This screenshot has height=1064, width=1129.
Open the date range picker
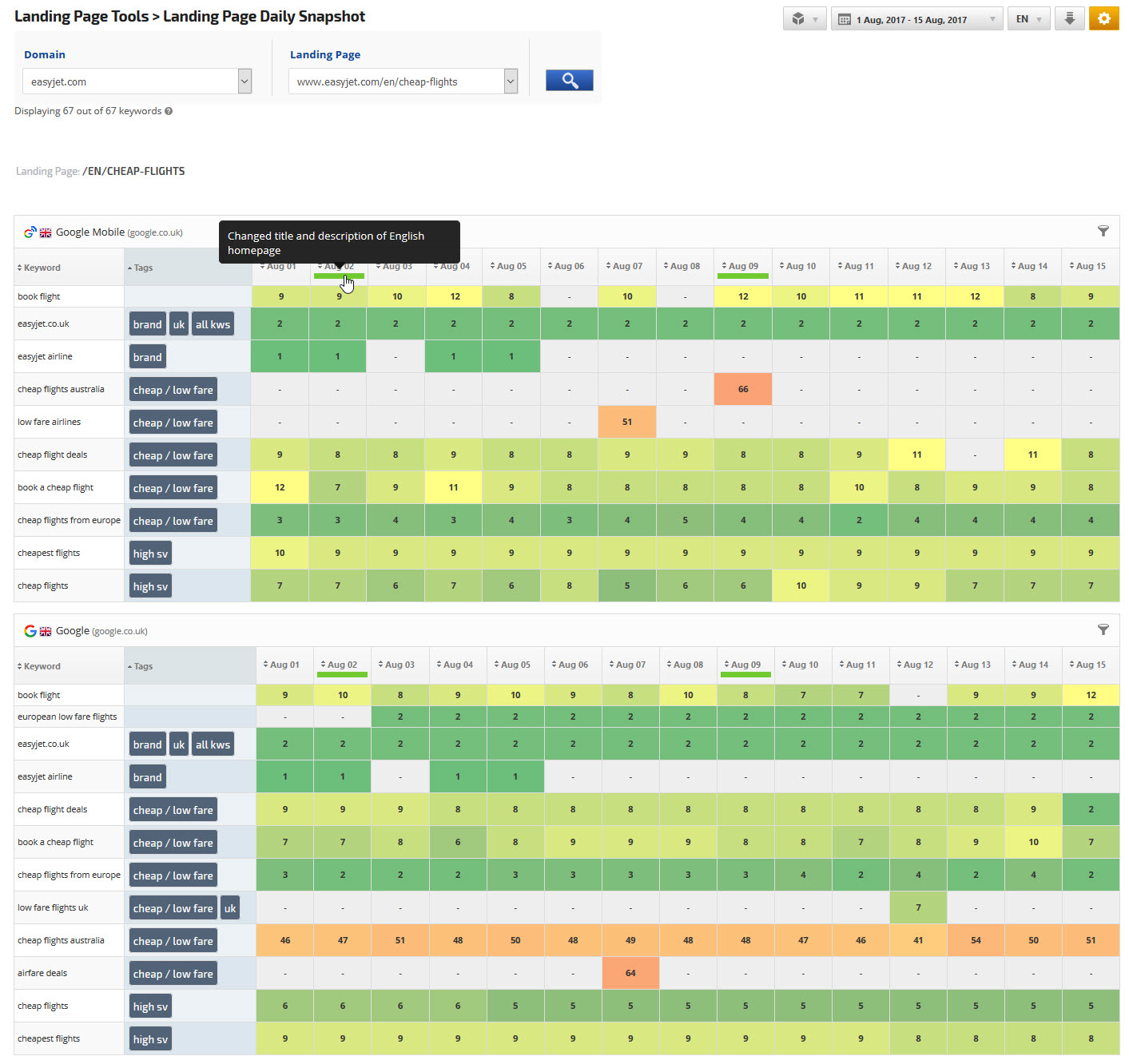pyautogui.click(x=916, y=19)
